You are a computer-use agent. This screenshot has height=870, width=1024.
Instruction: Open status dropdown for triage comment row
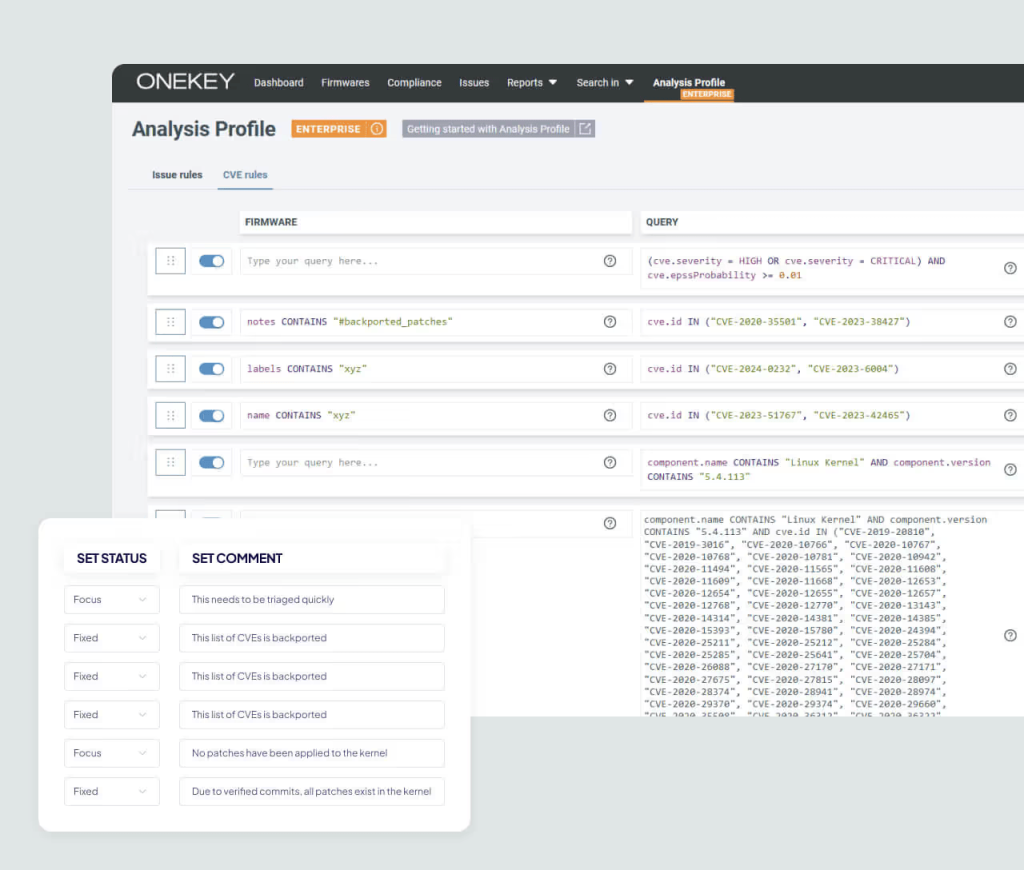[x=111, y=600]
